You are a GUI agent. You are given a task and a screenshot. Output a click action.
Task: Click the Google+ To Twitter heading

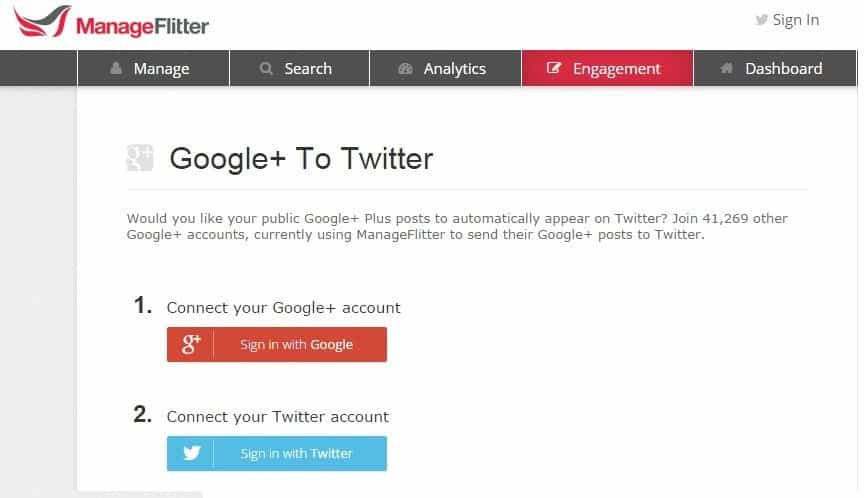pos(301,159)
